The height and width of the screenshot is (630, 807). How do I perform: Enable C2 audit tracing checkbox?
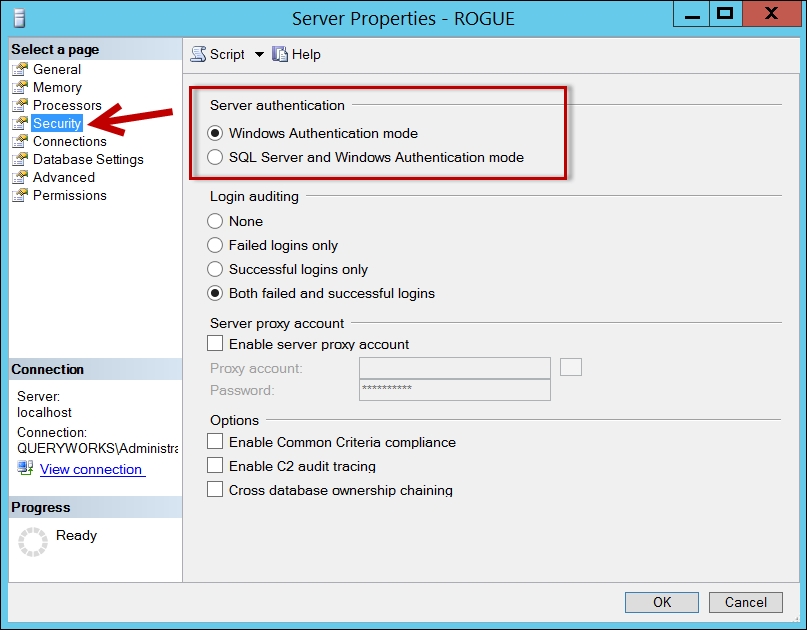click(x=215, y=465)
